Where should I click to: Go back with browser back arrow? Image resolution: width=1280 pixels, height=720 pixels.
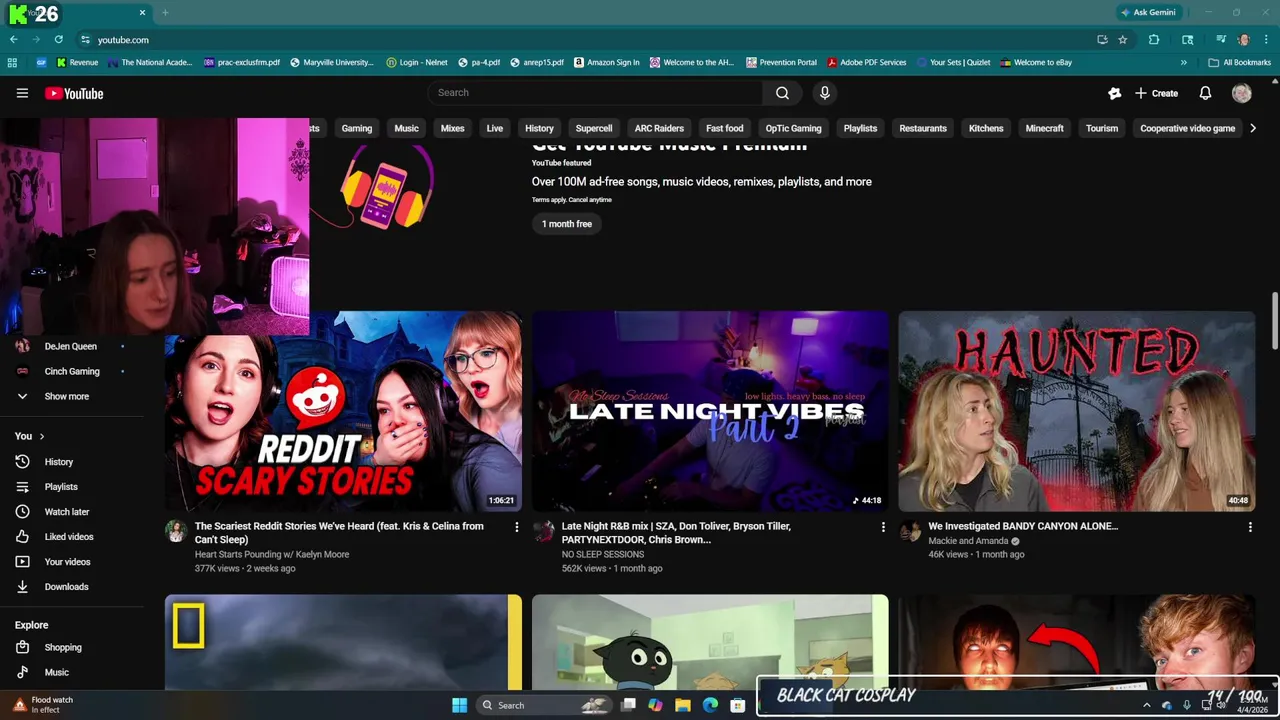14,40
